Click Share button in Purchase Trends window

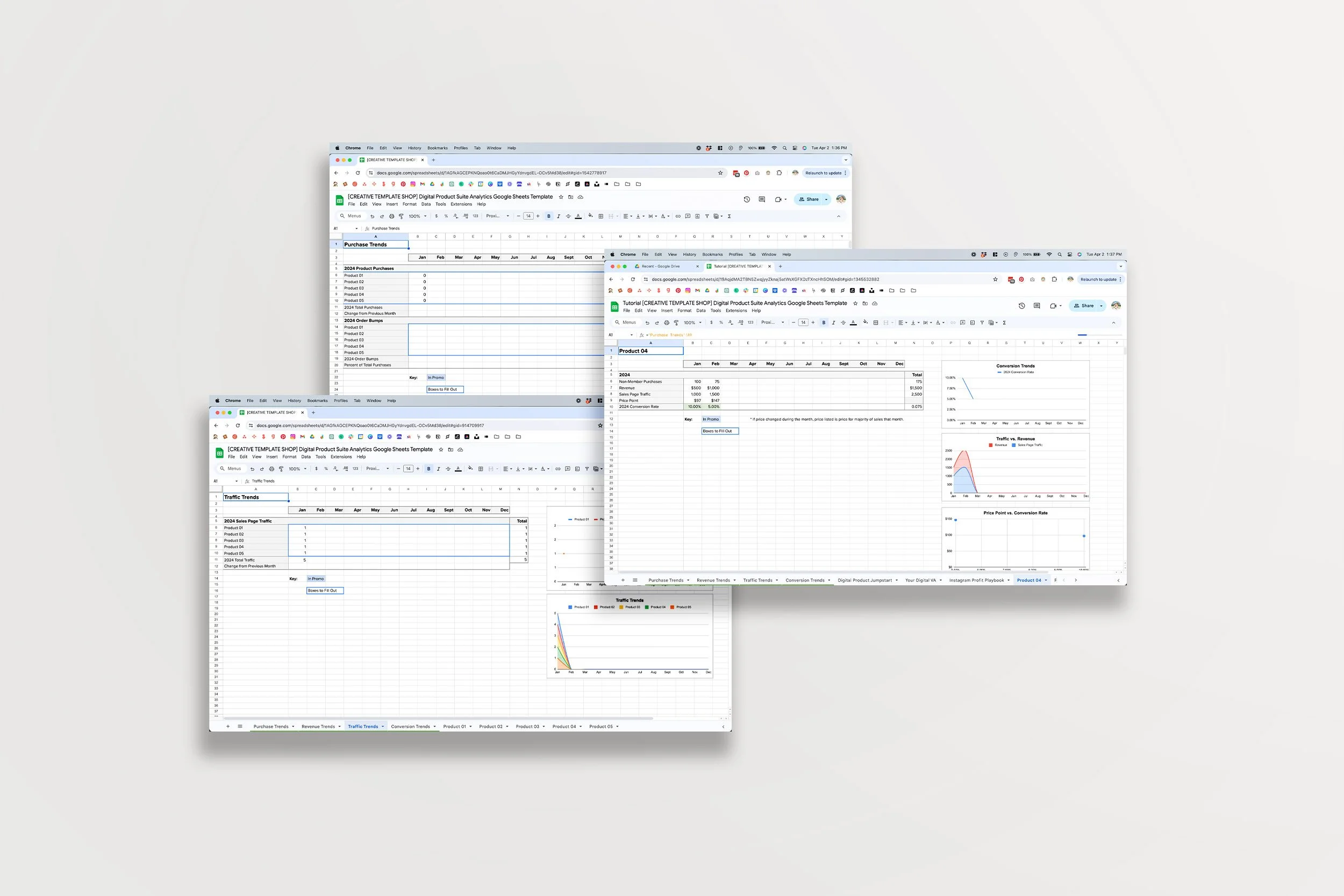click(809, 199)
